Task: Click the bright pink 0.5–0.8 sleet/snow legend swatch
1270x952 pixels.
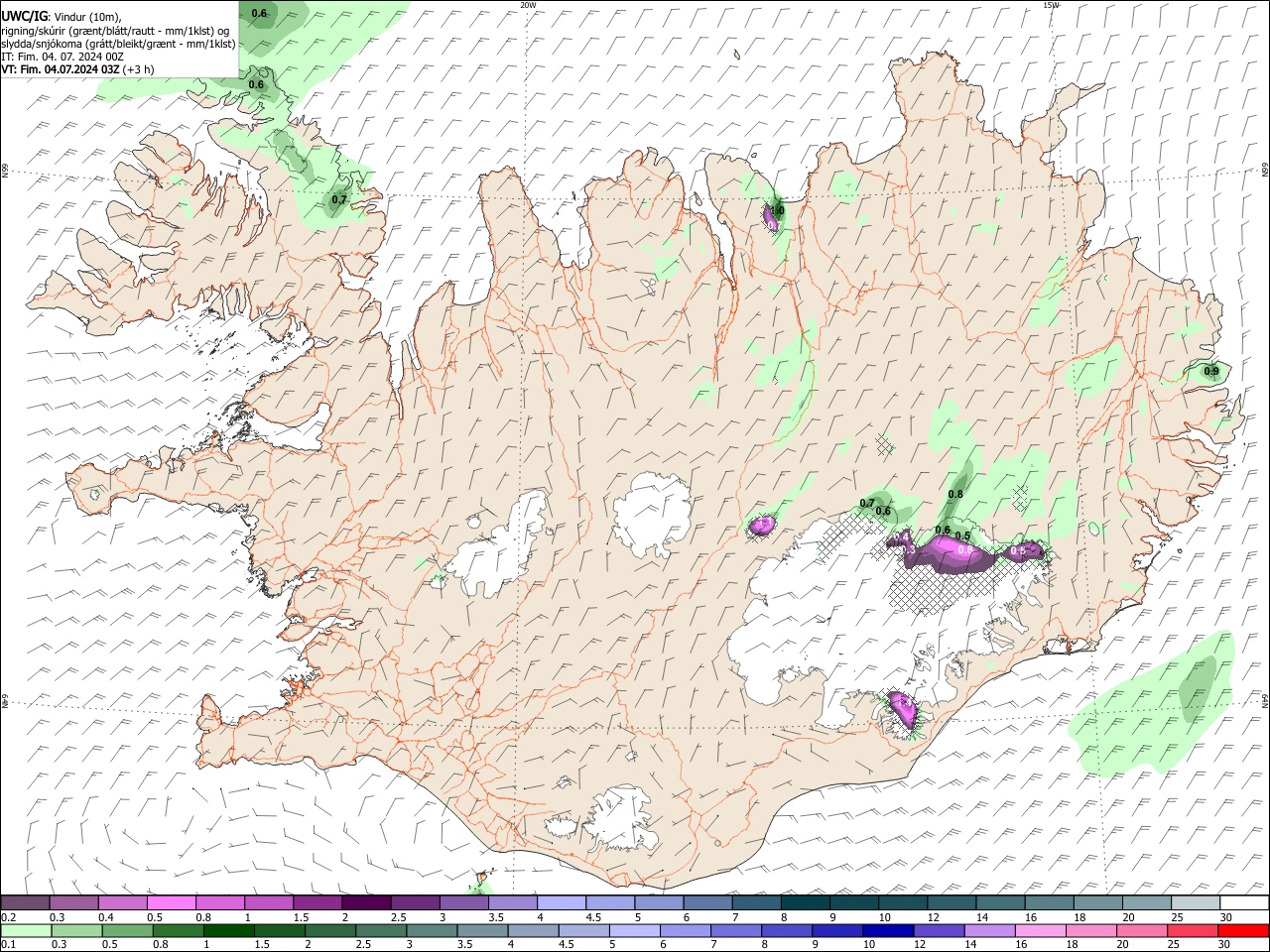Action: (172, 903)
